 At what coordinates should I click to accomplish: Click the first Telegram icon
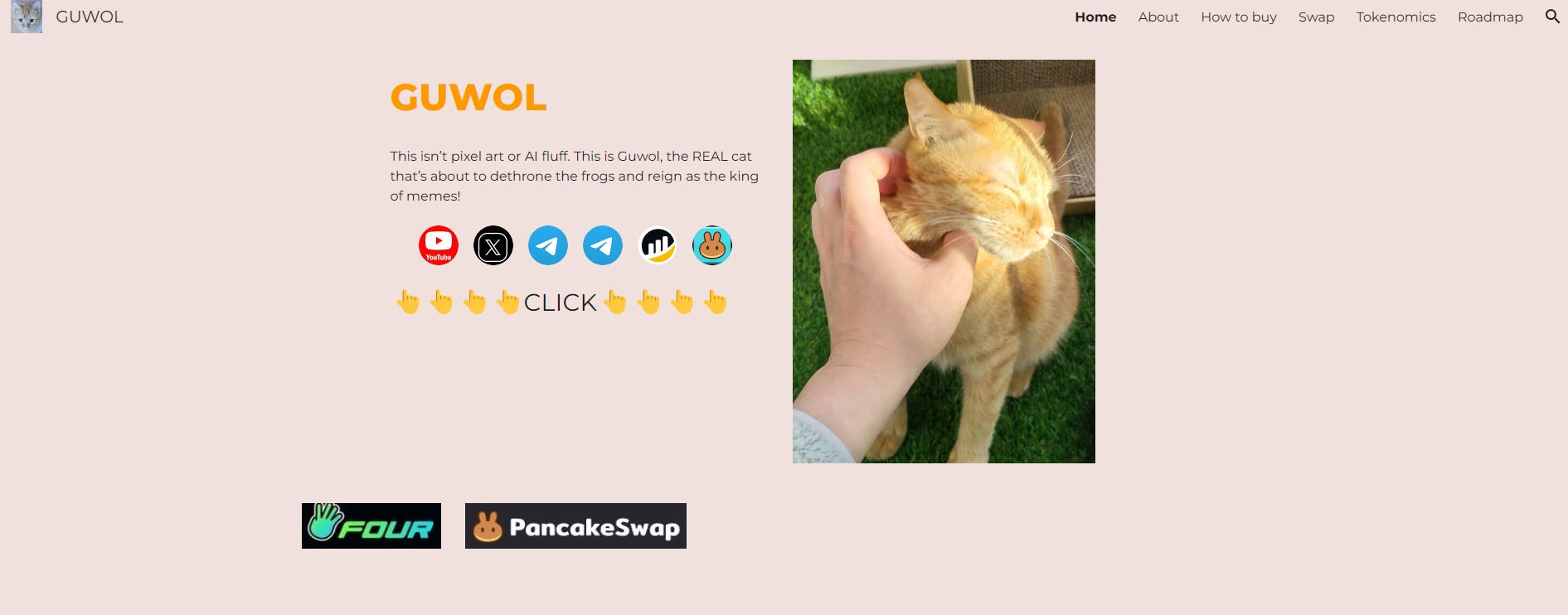click(x=548, y=245)
